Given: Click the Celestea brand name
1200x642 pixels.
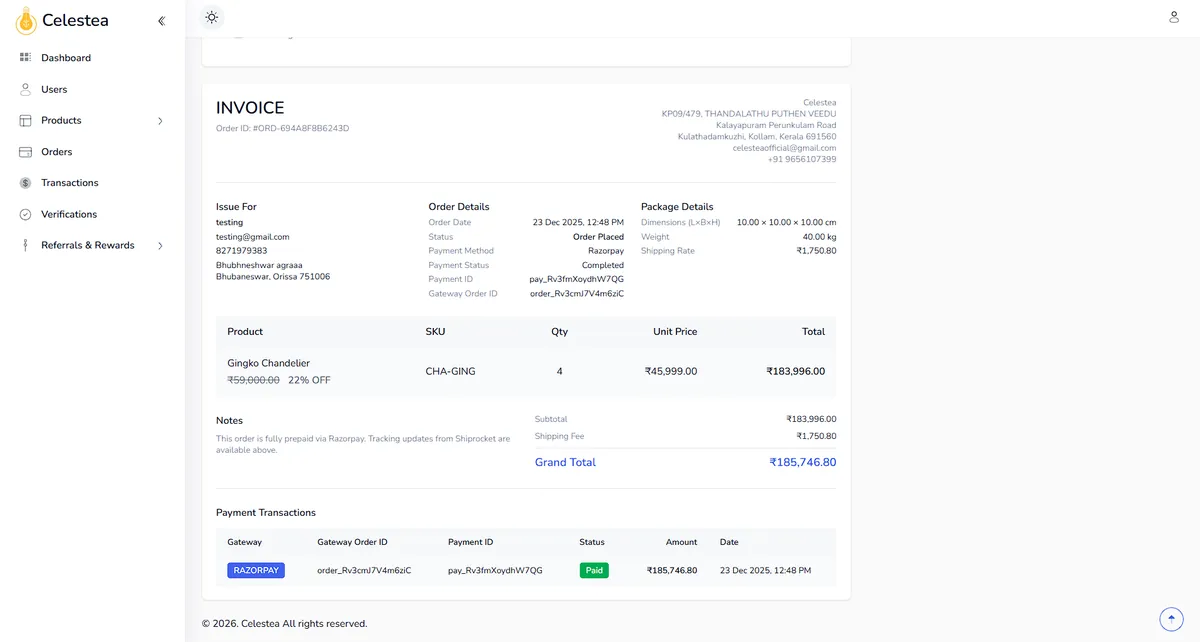Looking at the screenshot, I should pos(75,20).
